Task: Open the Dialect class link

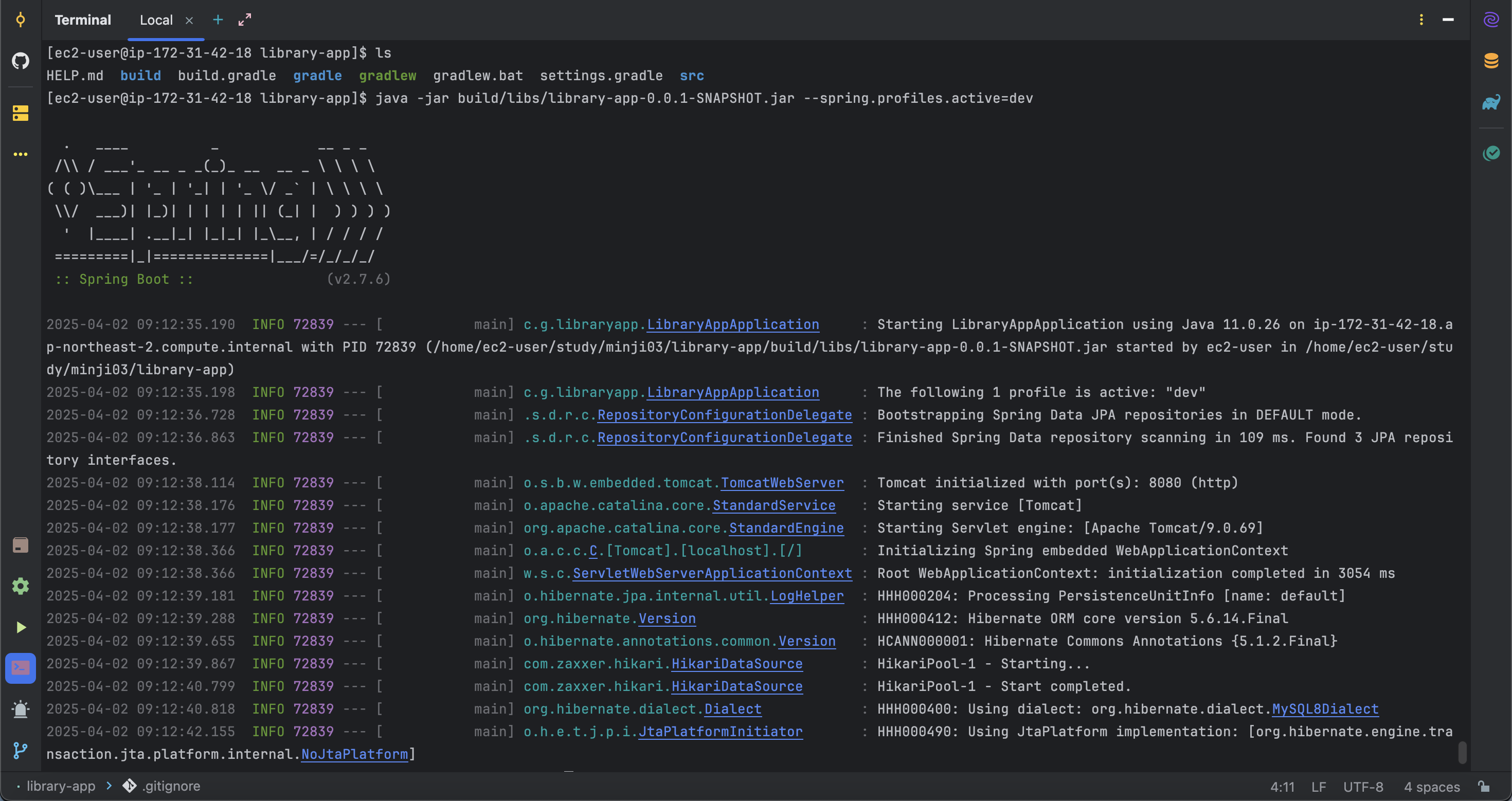Action: point(732,709)
